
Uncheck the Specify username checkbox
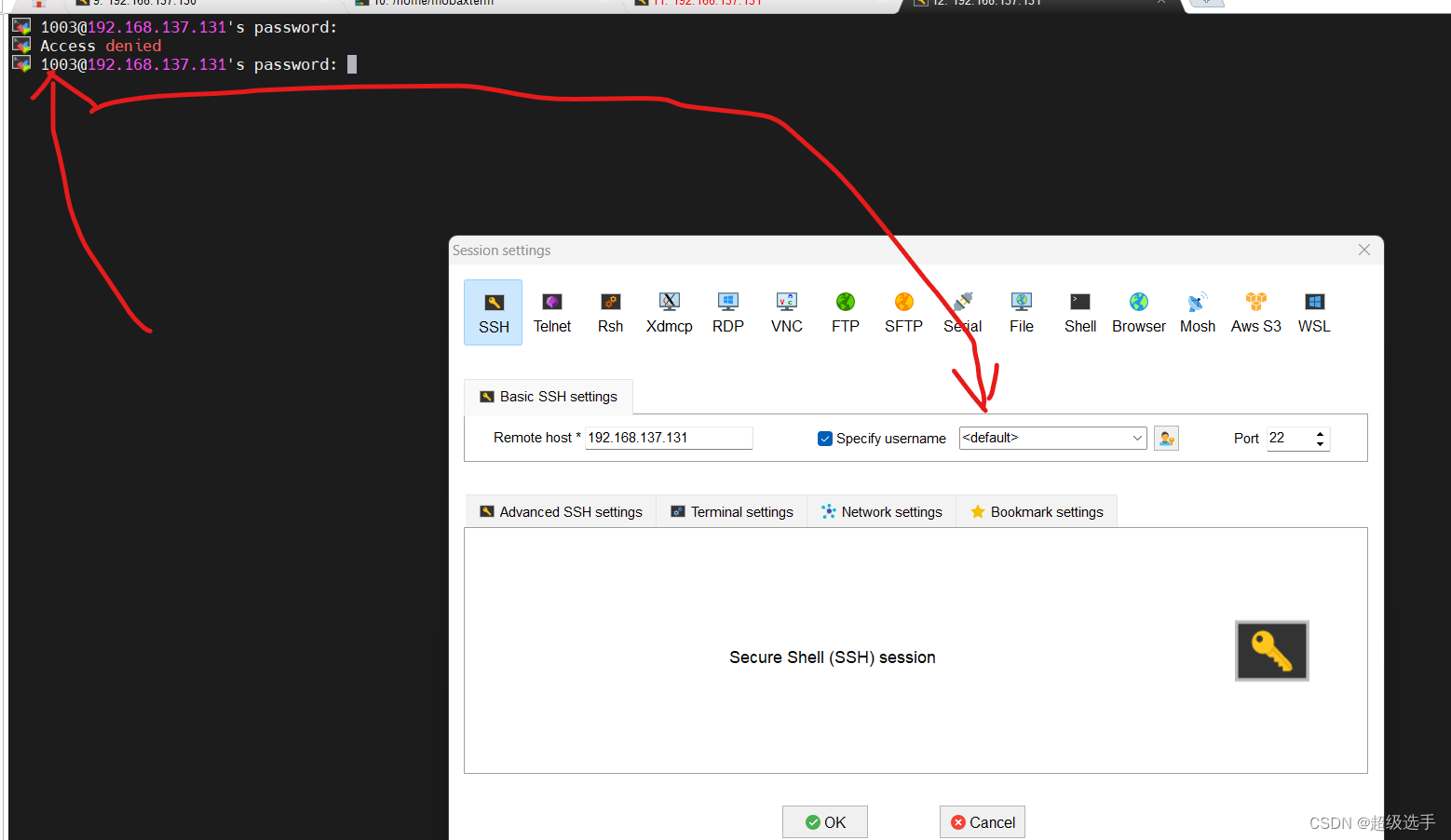(x=825, y=438)
